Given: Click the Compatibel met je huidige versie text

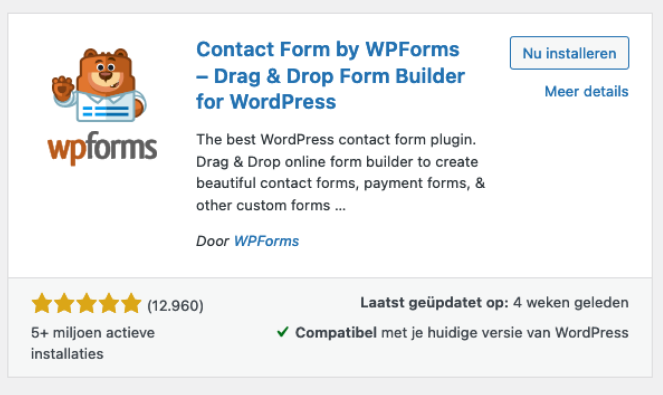Looking at the screenshot, I should pos(462,333).
